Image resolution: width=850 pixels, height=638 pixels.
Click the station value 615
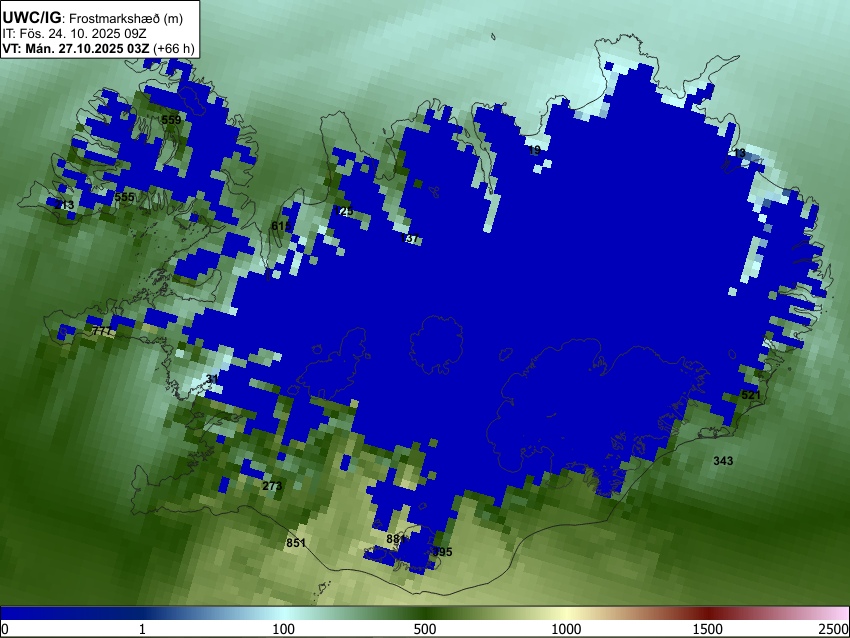[x=281, y=225]
